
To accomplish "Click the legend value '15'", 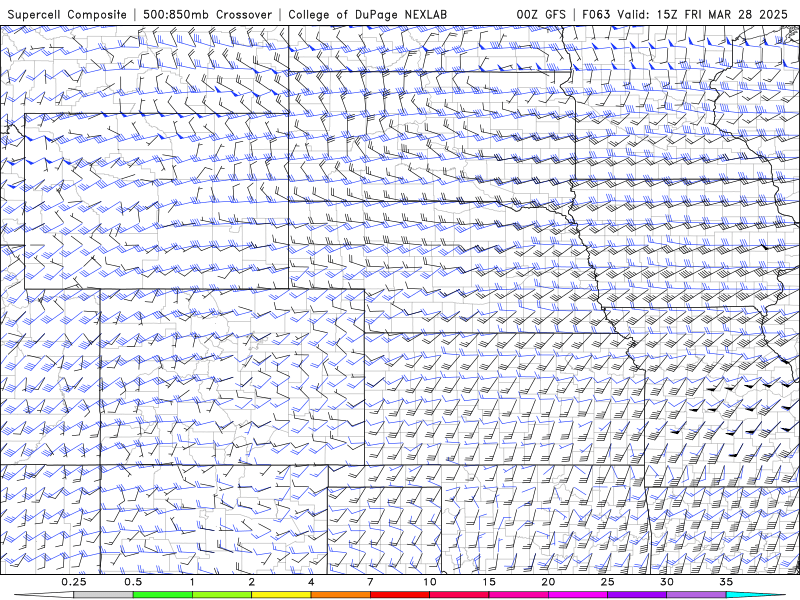I will pos(489,582).
